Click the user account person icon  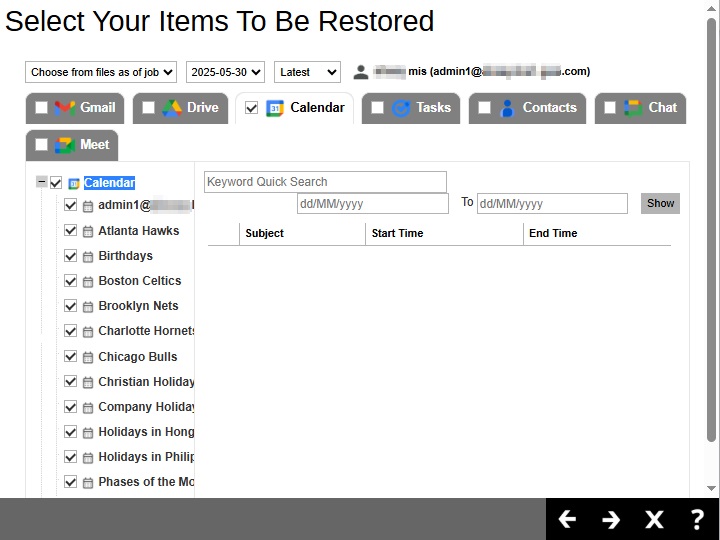coord(361,72)
